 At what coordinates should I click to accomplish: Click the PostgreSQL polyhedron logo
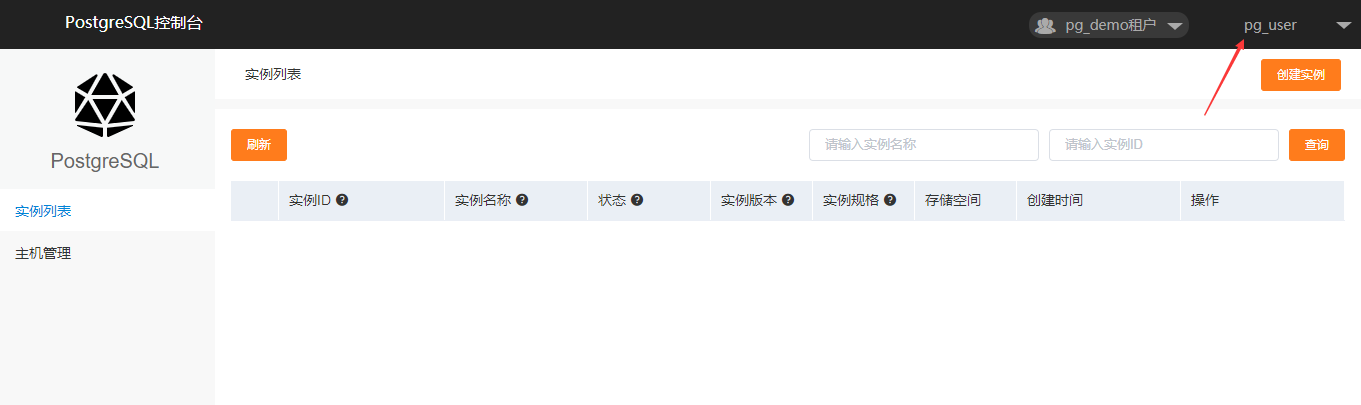[105, 105]
